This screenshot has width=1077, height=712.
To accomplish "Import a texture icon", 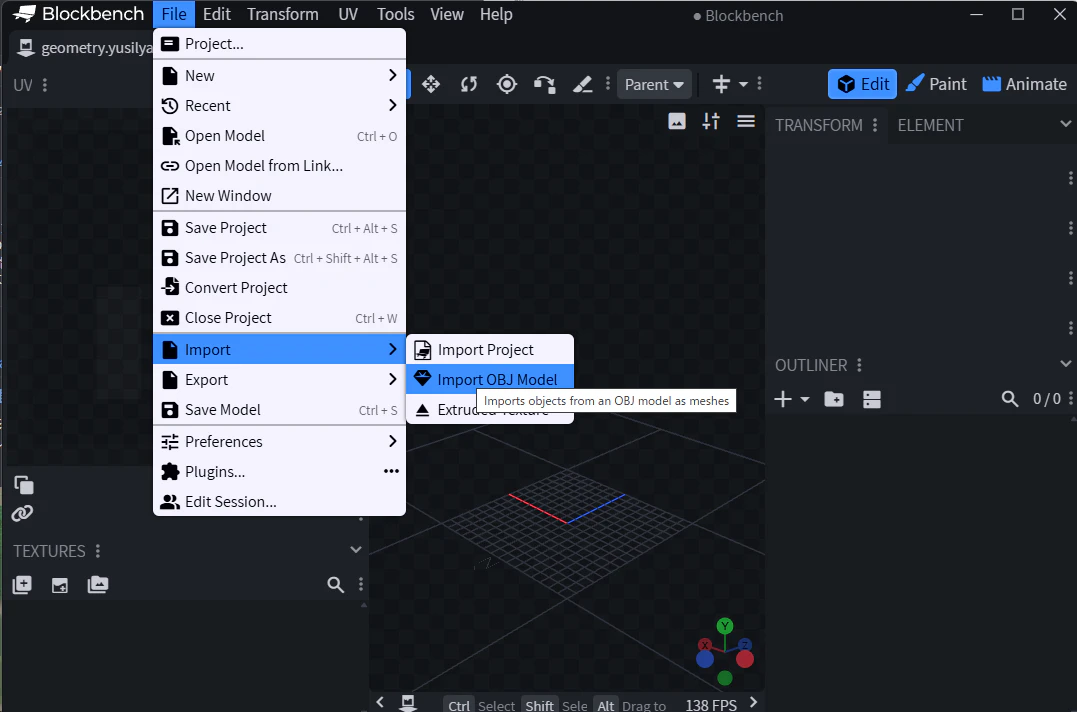I will [x=60, y=585].
